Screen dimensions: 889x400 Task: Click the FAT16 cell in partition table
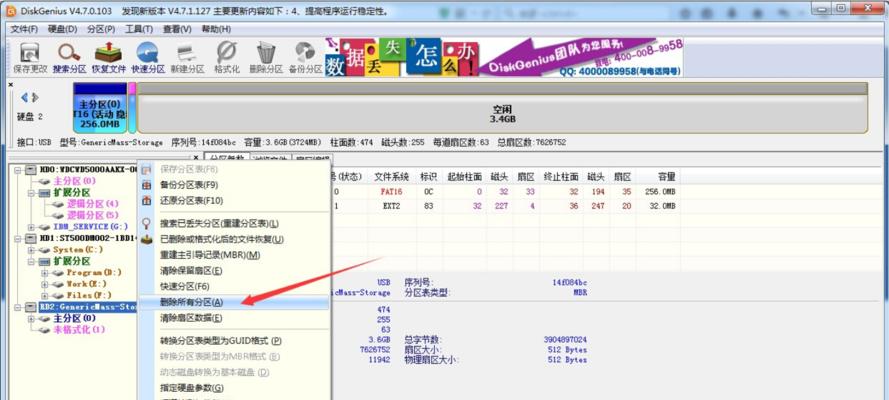point(391,192)
